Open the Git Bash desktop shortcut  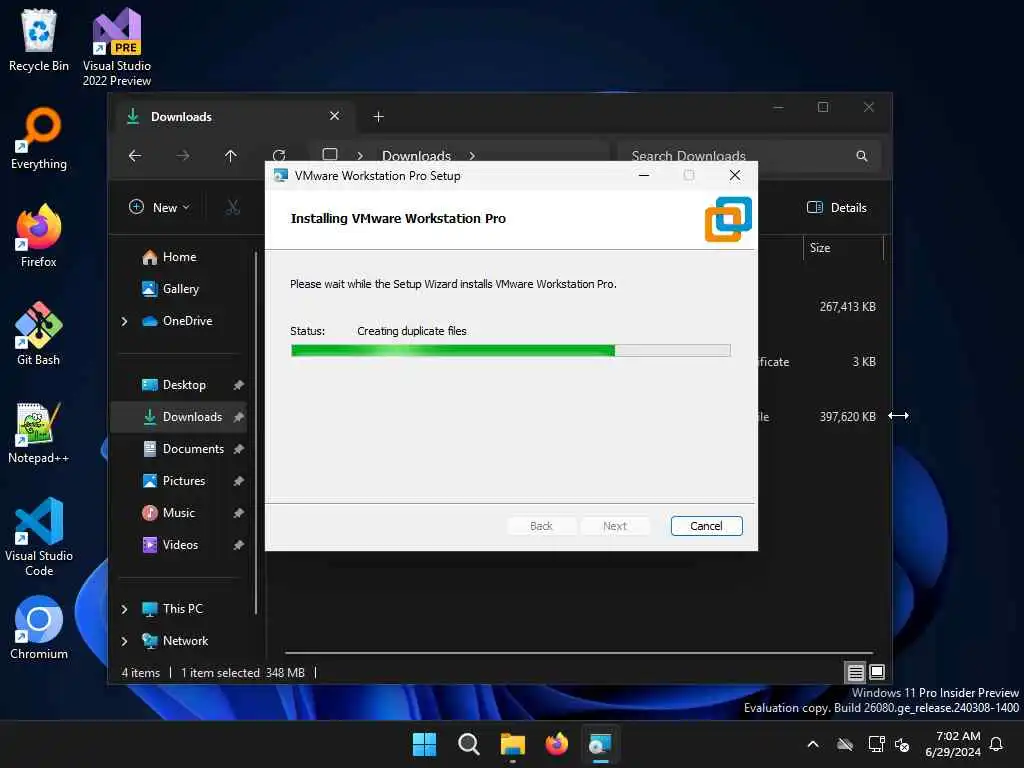tap(39, 334)
